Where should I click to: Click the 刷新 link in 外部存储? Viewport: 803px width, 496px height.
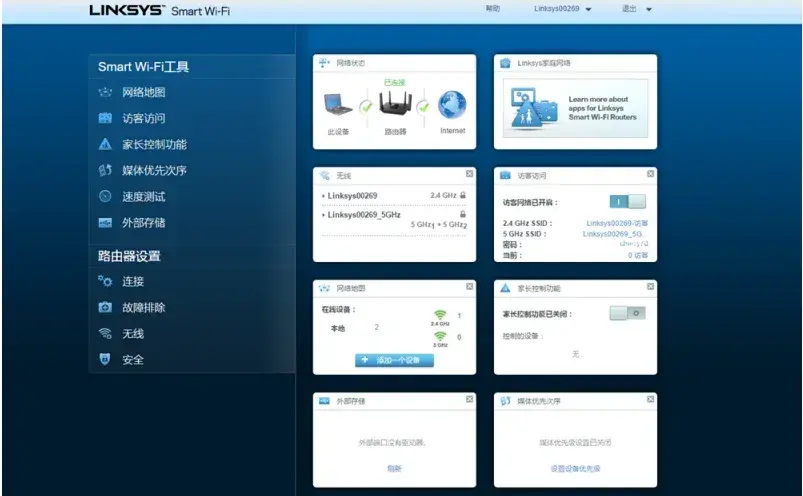point(394,468)
